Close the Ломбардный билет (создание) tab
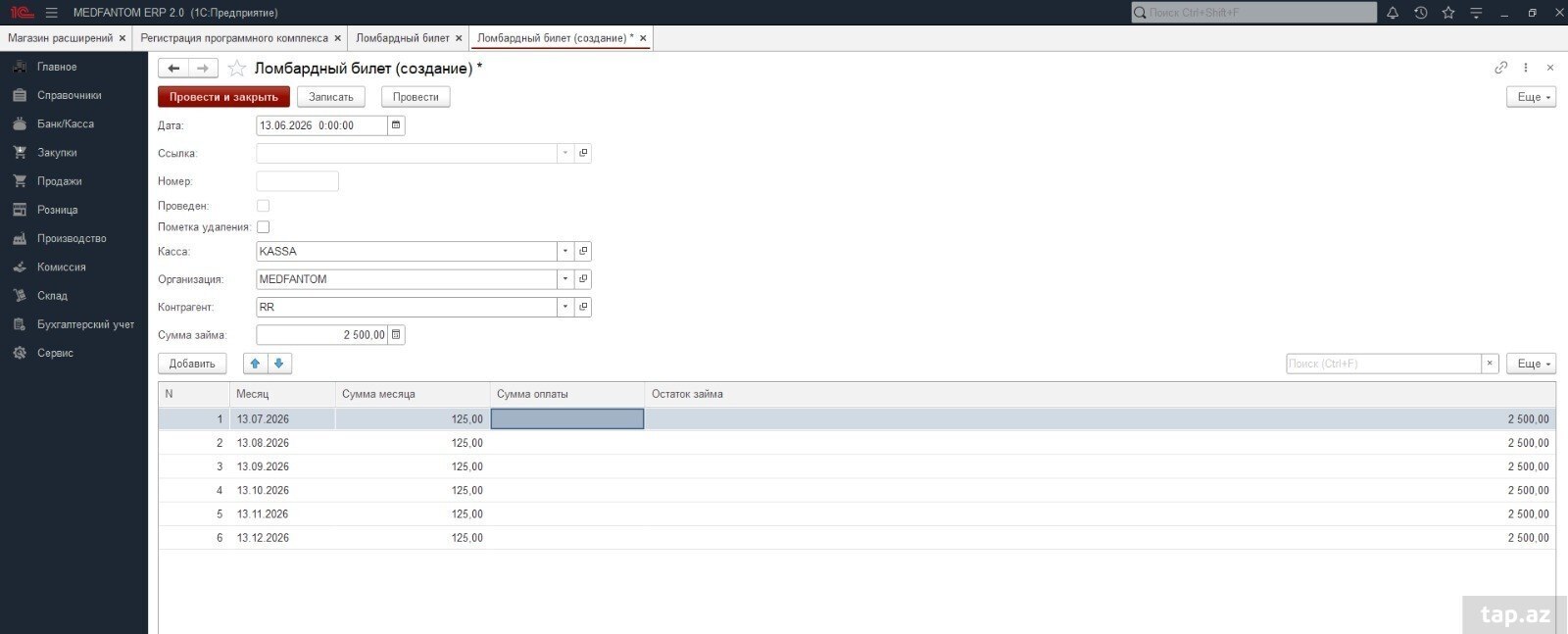The width and height of the screenshot is (1568, 634). pos(643,38)
